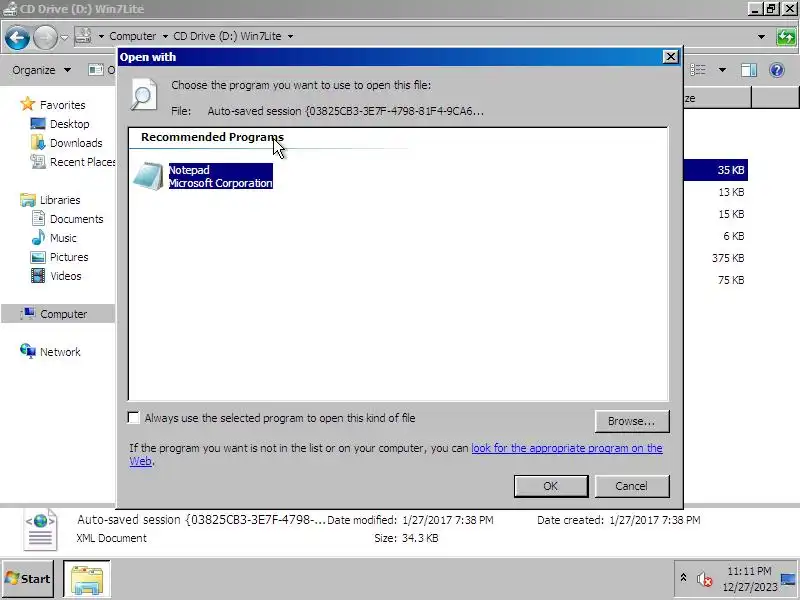Screen dimensions: 800x600
Task: Click the 375 KB file size cell
Action: click(728, 258)
